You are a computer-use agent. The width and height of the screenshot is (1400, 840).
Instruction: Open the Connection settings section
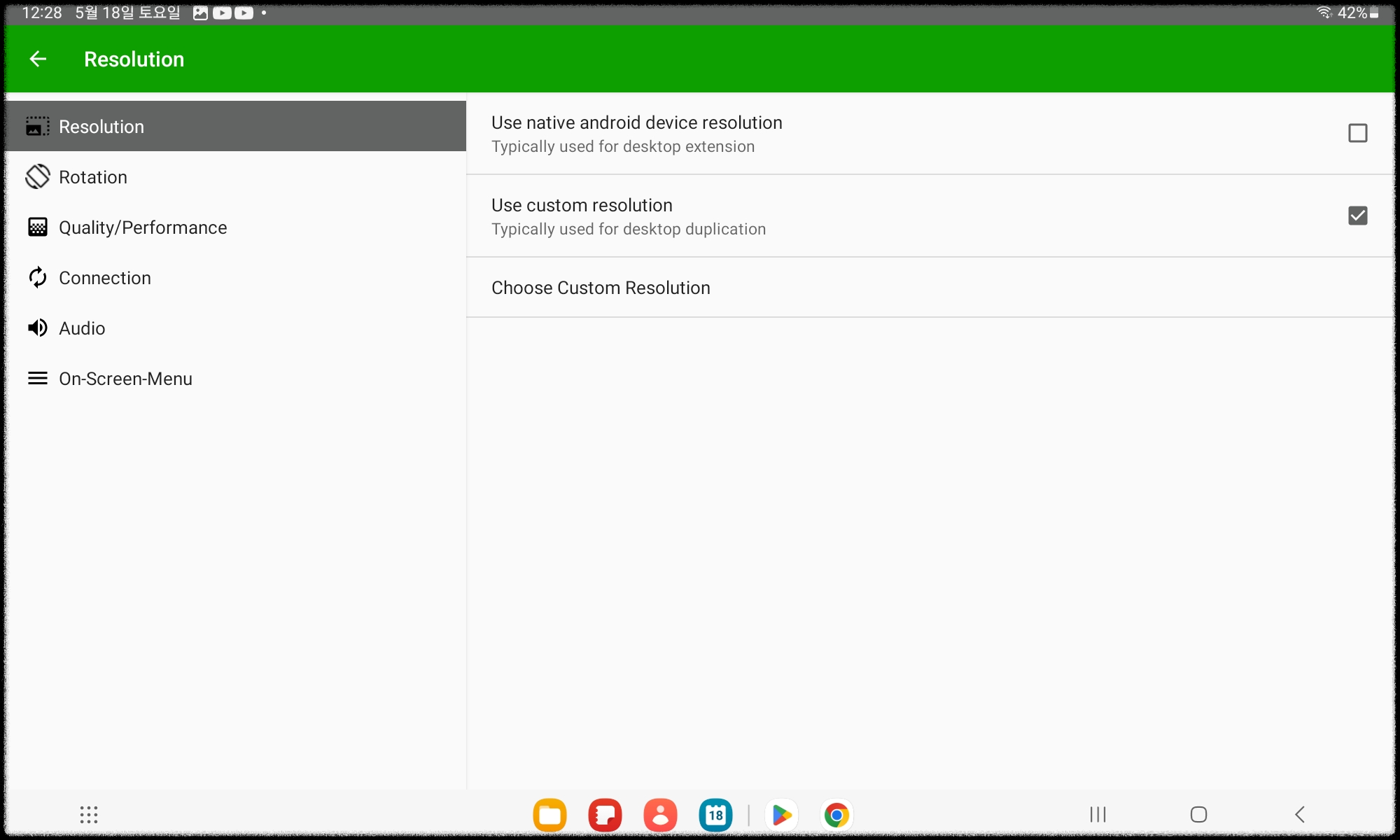click(x=105, y=278)
